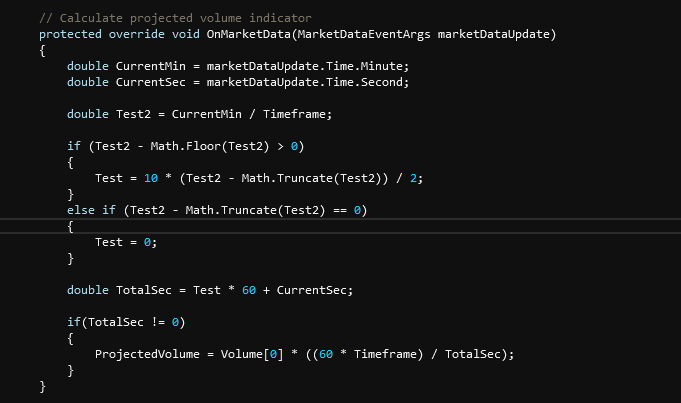Click the keyword "protected" in the method signature
Screen dimensions: 681x403
coord(70,34)
